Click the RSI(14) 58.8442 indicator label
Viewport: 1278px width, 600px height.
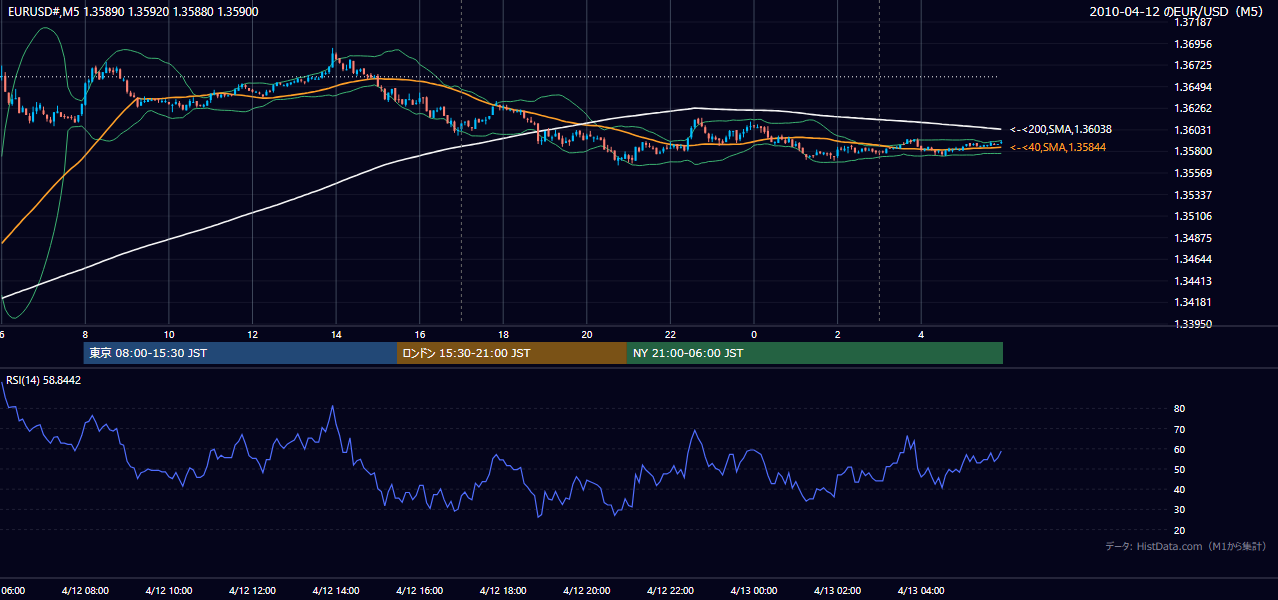coord(44,380)
